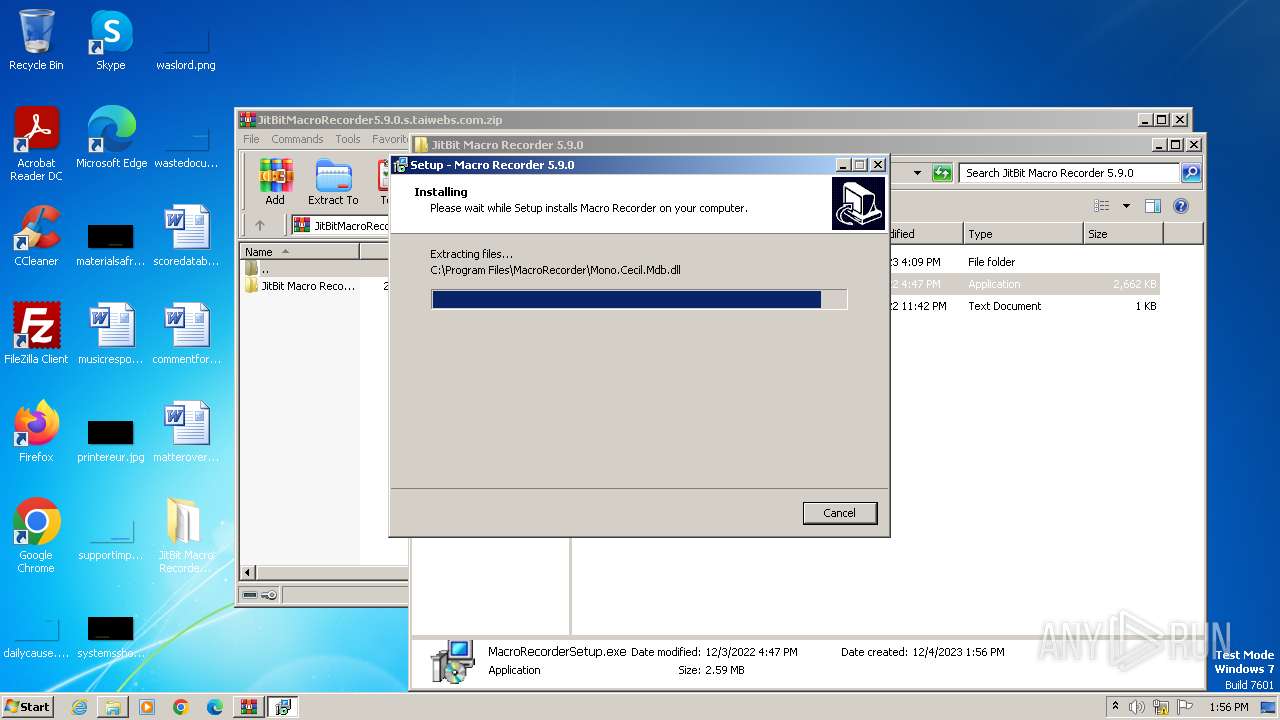Open Edge from the taskbar
This screenshot has height=720, width=1280.
tap(215, 707)
